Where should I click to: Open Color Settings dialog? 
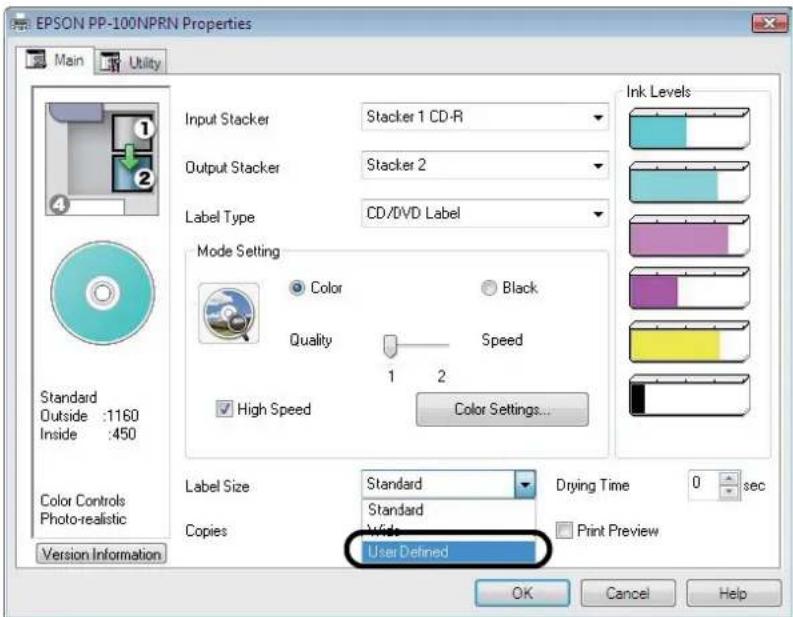[502, 409]
